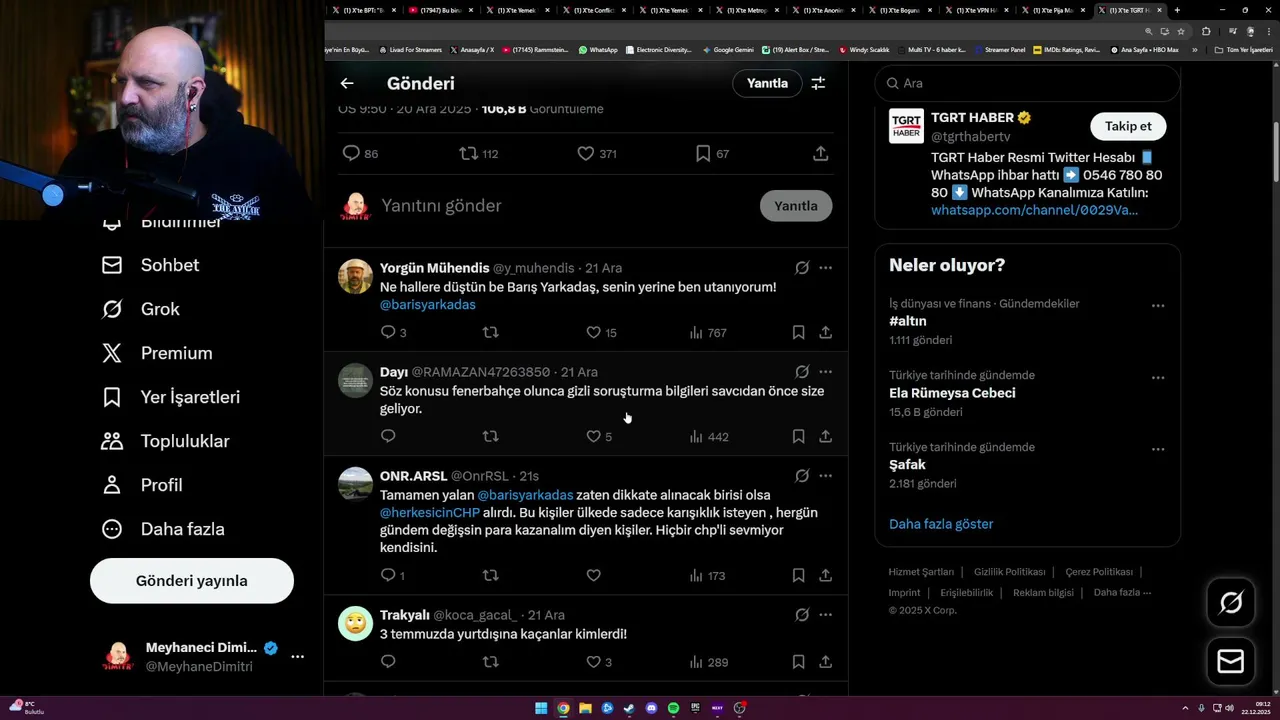The width and height of the screenshot is (1280, 720).
Task: Open more options on Trakyalı reply
Action: coord(825,615)
